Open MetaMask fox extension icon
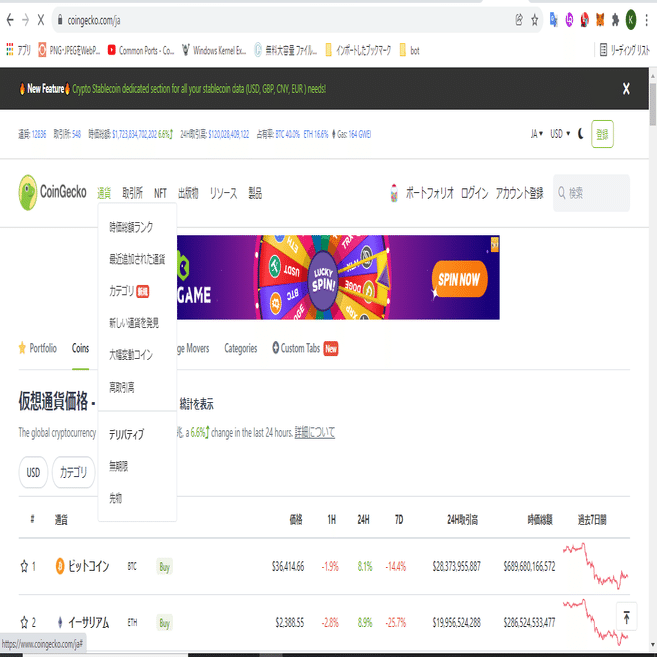Viewport: 657px width, 657px height. click(600, 20)
